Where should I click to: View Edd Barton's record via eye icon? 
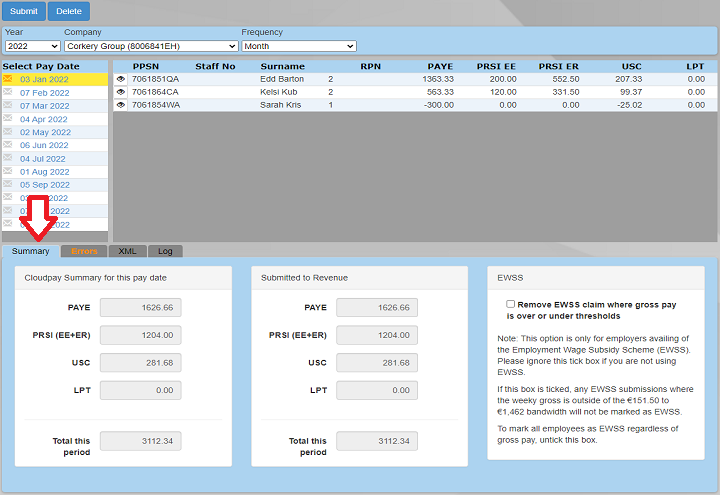[x=121, y=79]
